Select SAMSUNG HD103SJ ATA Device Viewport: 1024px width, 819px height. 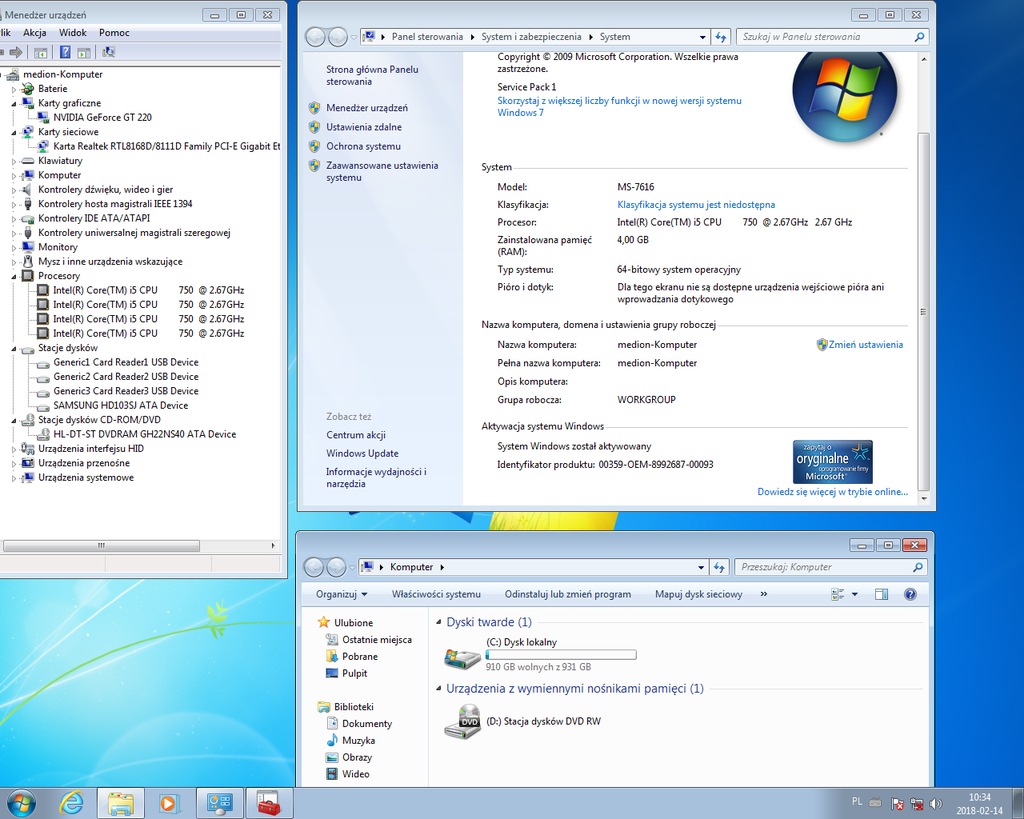coord(120,406)
